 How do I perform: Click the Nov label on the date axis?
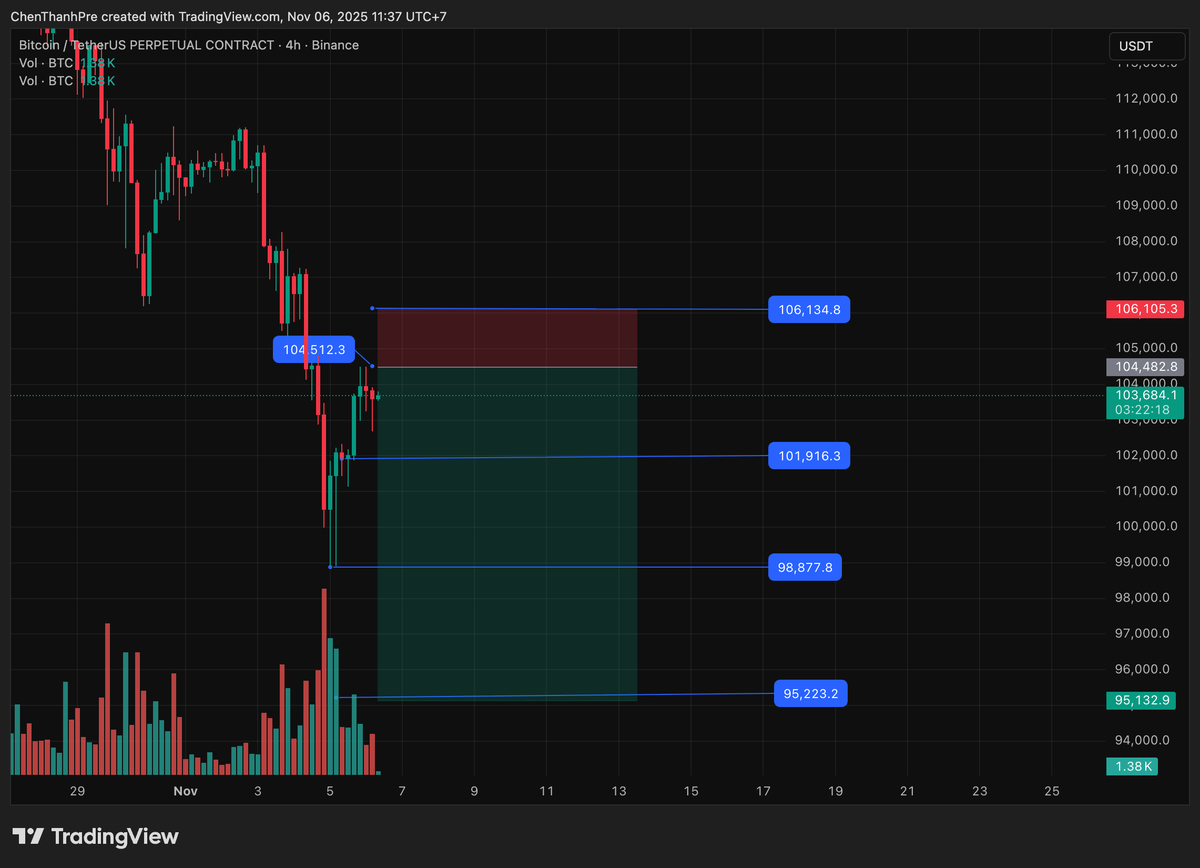185,791
